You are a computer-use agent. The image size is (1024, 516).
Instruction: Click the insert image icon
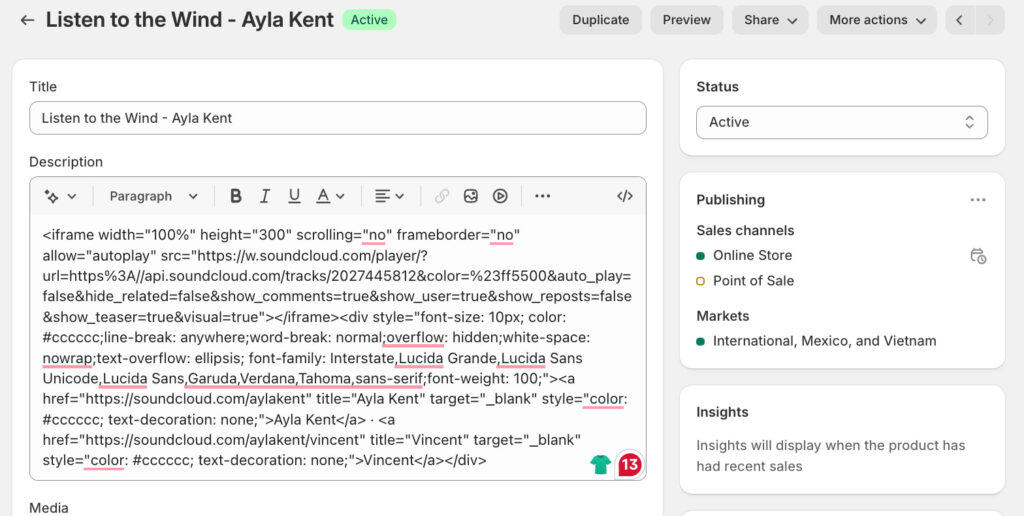click(471, 196)
